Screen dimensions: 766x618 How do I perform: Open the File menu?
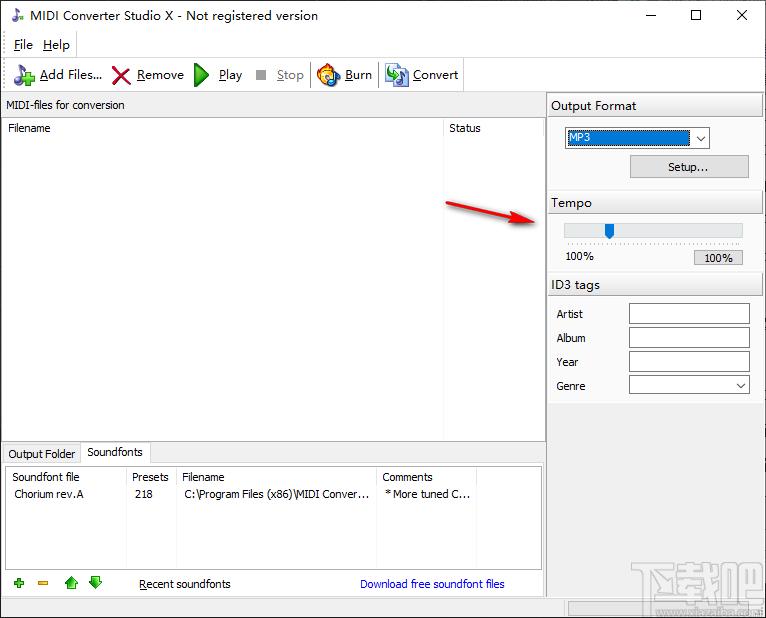23,45
